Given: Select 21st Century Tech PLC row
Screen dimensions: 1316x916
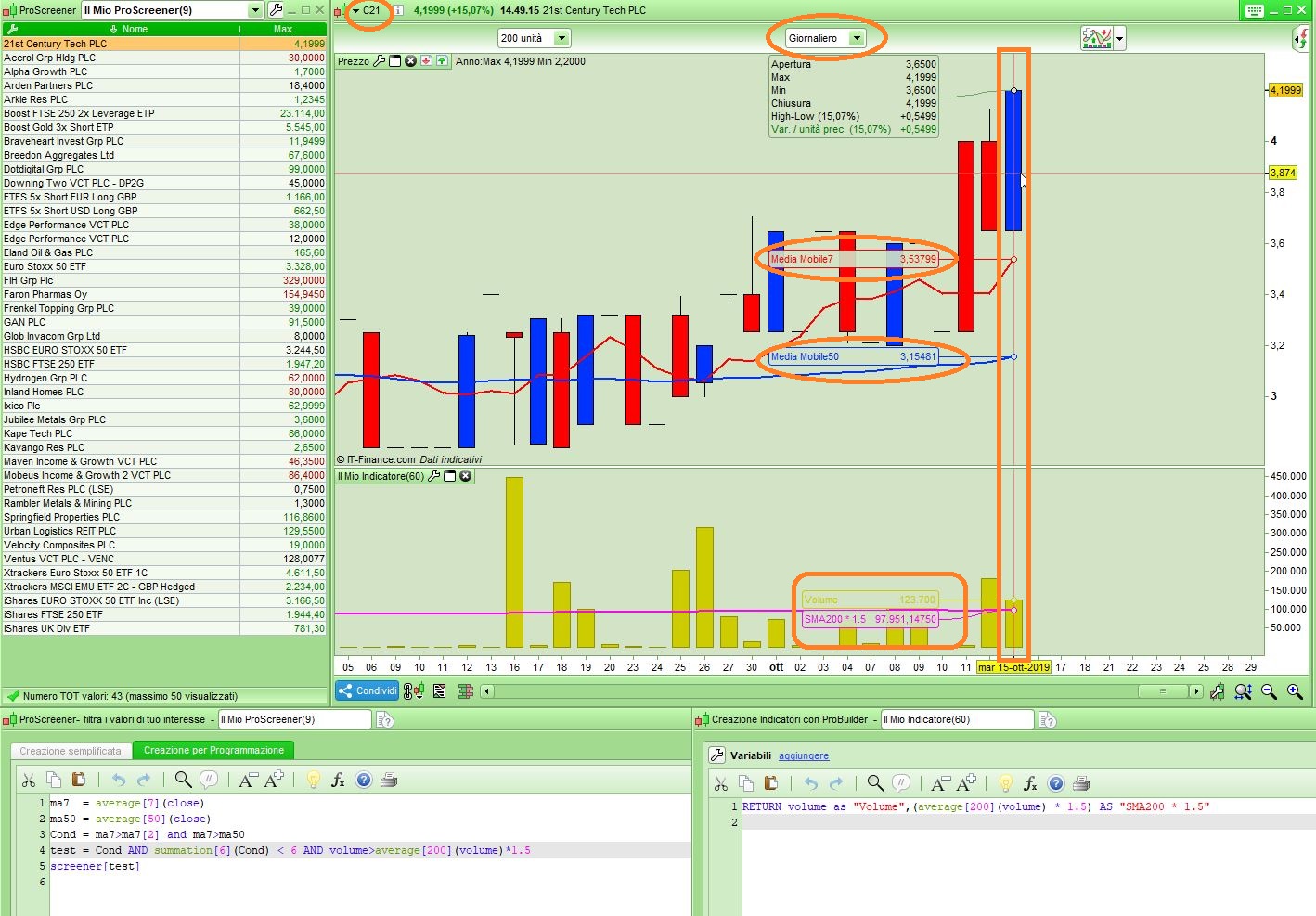Looking at the screenshot, I should pos(164,44).
